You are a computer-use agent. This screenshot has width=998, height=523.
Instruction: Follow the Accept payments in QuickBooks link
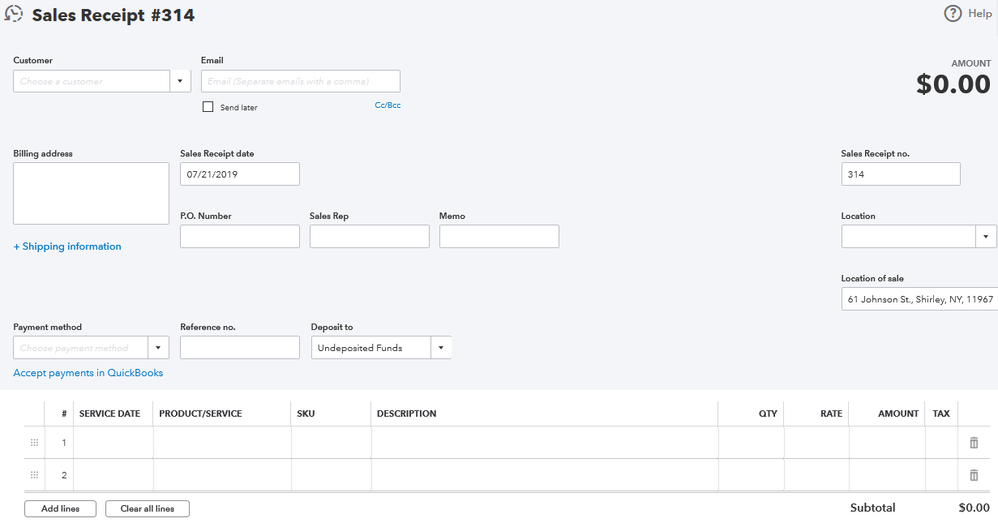click(88, 373)
